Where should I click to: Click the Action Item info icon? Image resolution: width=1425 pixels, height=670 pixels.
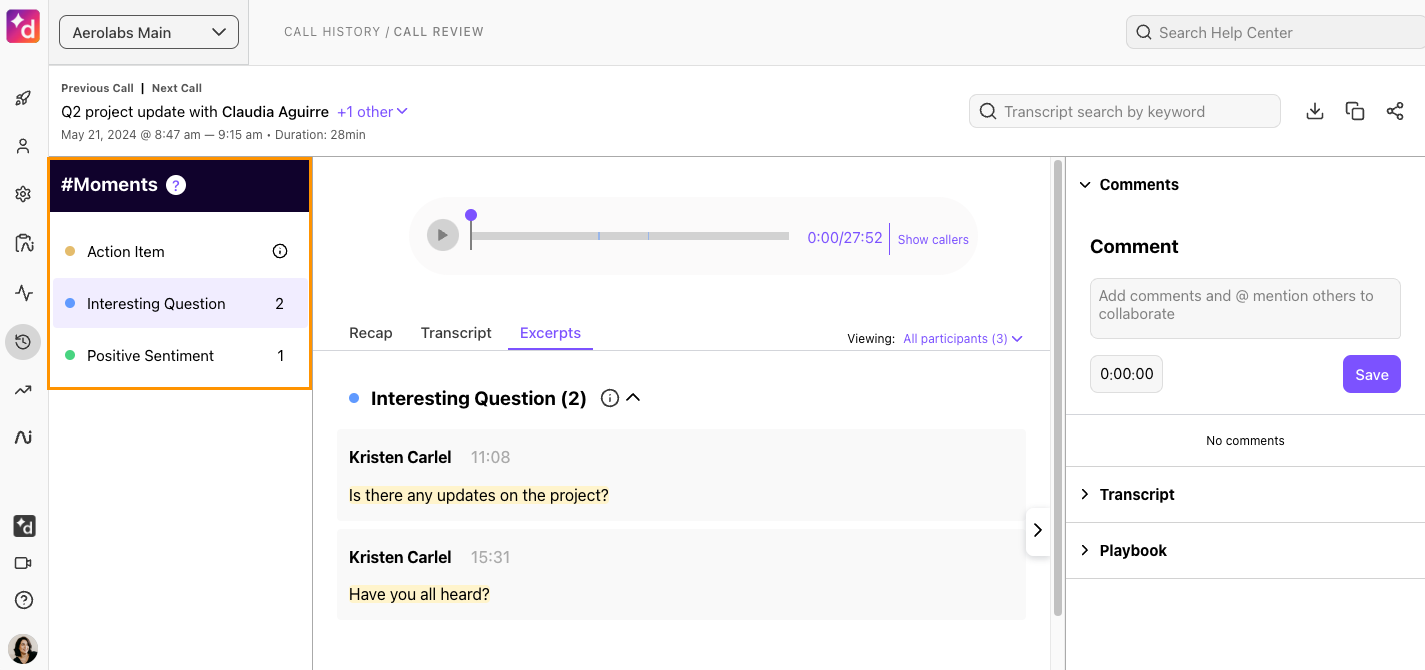[280, 251]
